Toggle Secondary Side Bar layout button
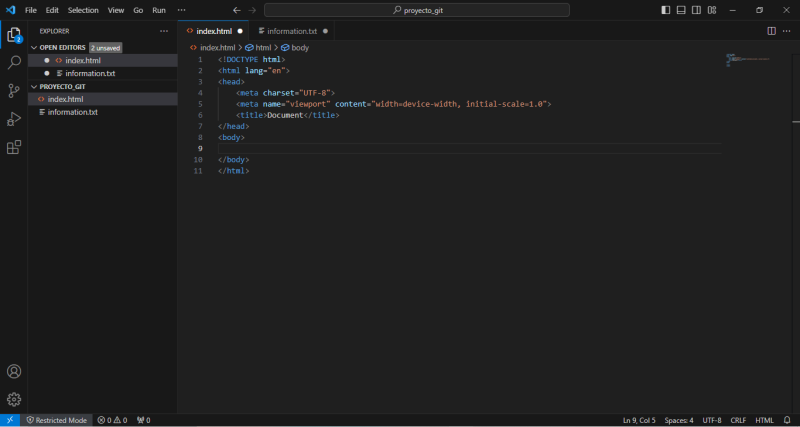 696,10
